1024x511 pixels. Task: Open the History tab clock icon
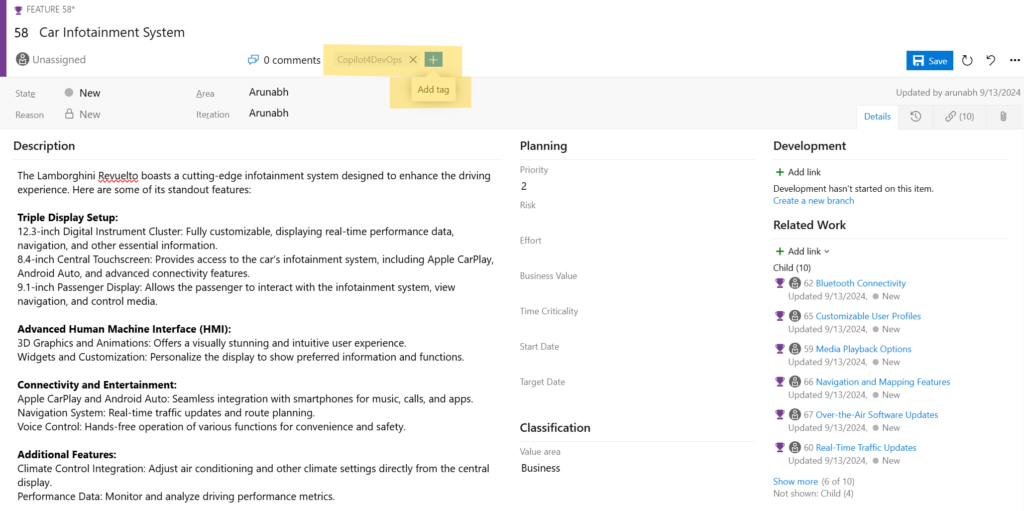[x=916, y=117]
